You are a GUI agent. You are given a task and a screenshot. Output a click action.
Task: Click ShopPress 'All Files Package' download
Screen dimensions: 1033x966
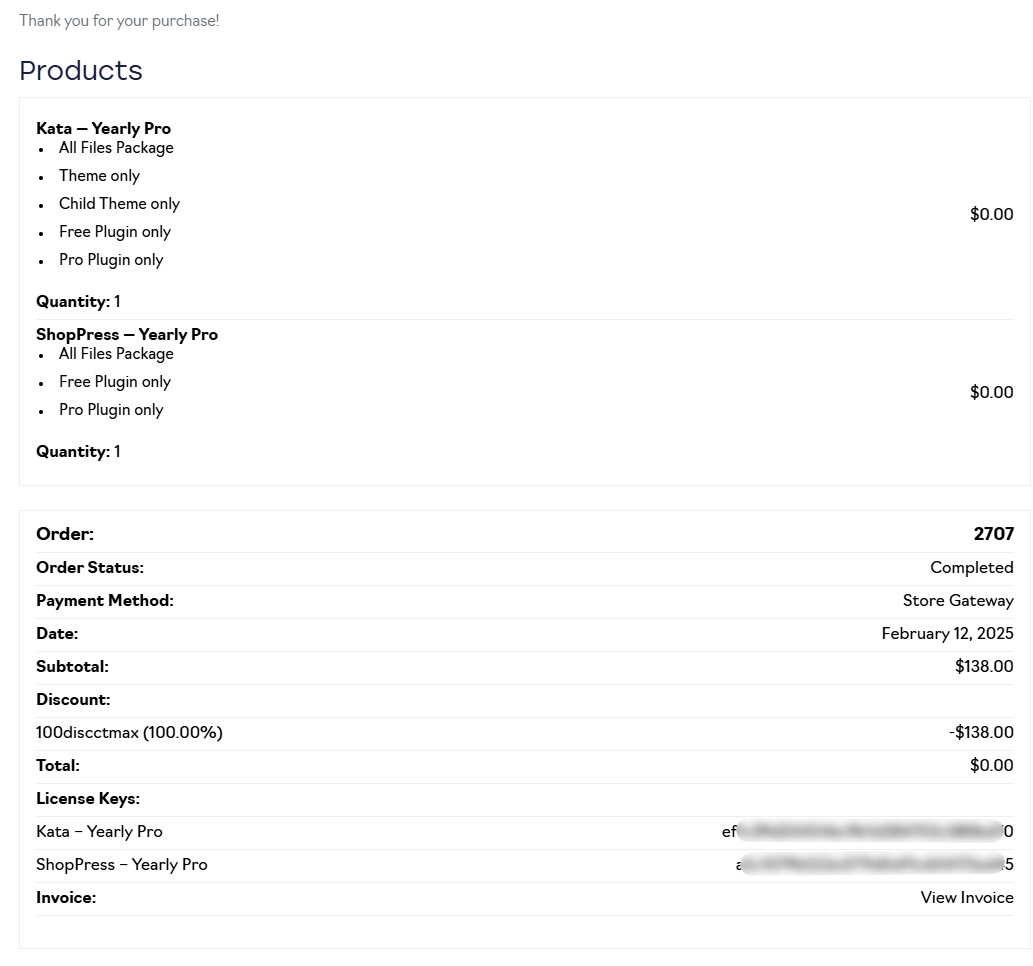(x=116, y=354)
